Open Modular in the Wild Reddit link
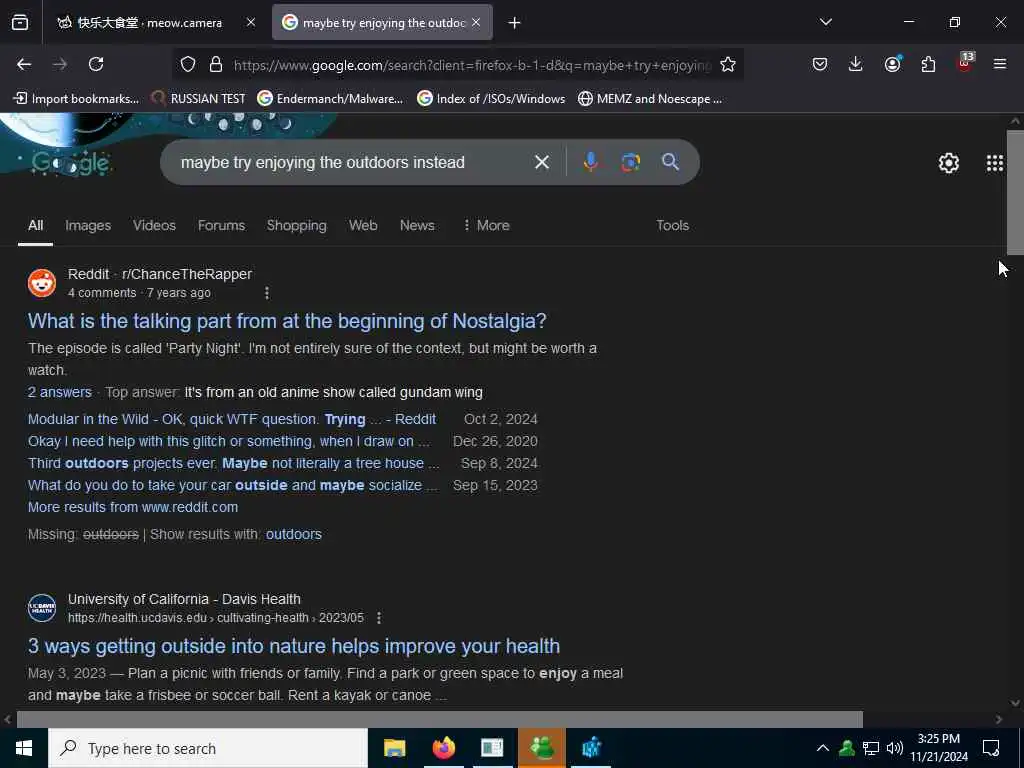This screenshot has width=1024, height=768. point(232,419)
